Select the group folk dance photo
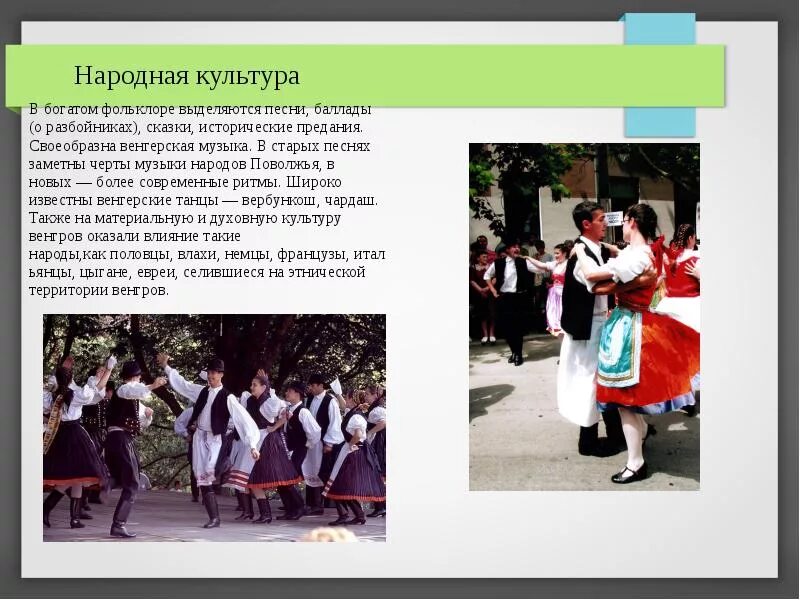This screenshot has height=600, width=800. [x=214, y=428]
